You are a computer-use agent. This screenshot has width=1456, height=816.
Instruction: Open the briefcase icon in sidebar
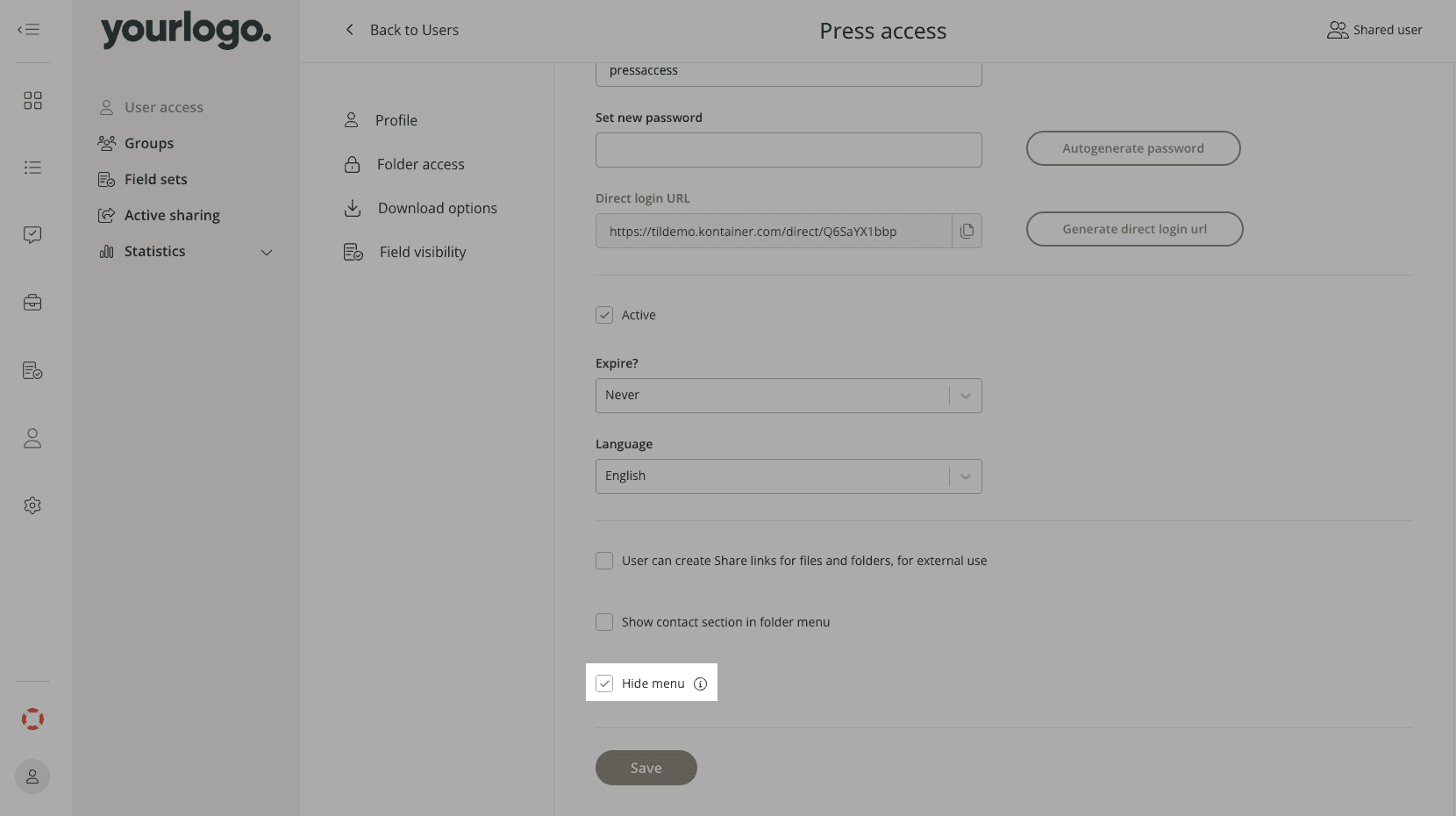click(x=32, y=303)
